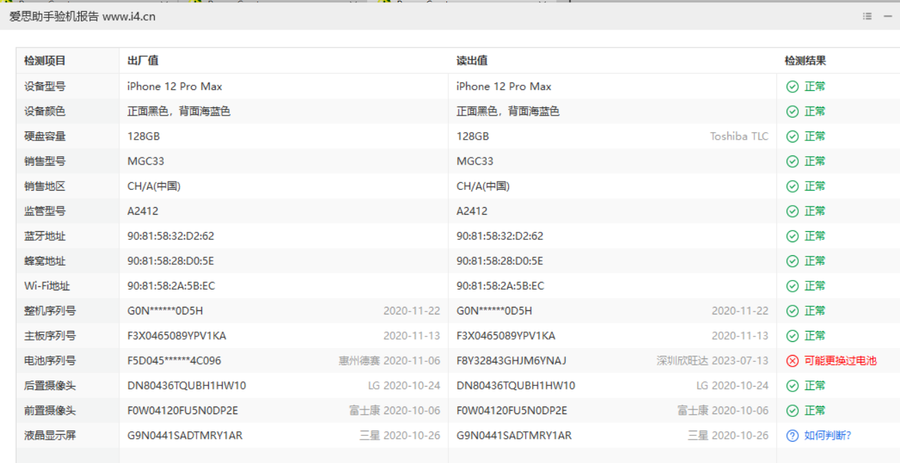This screenshot has height=463, width=900.
Task: Click the 后置摄像头 row label
Action: (50, 386)
